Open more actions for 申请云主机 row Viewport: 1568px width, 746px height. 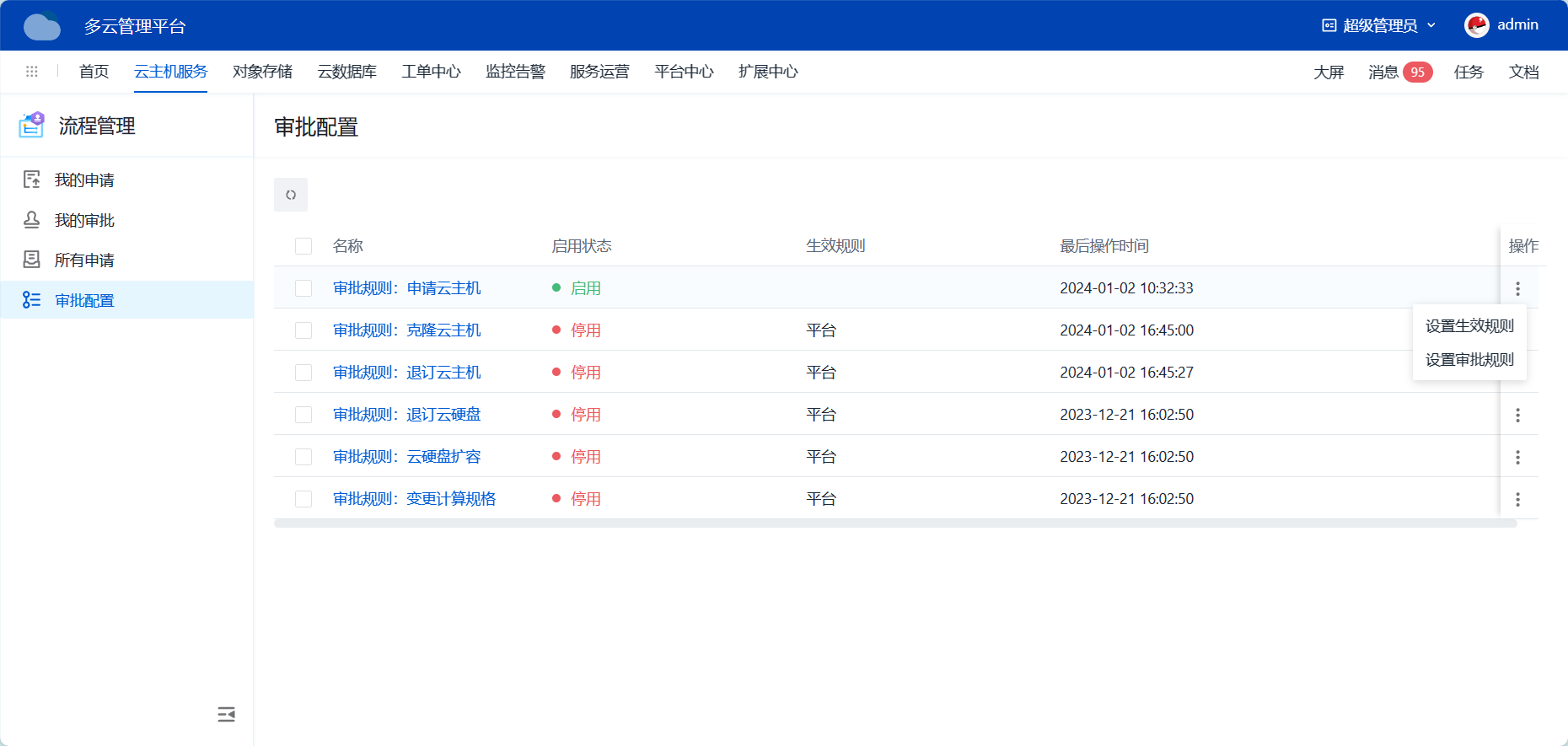[x=1517, y=288]
